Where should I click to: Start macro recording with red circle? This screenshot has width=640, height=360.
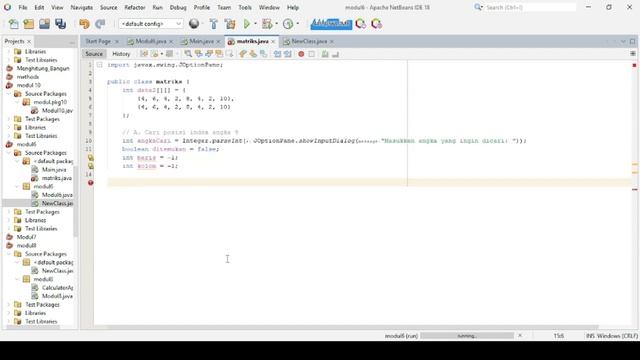(x=301, y=54)
